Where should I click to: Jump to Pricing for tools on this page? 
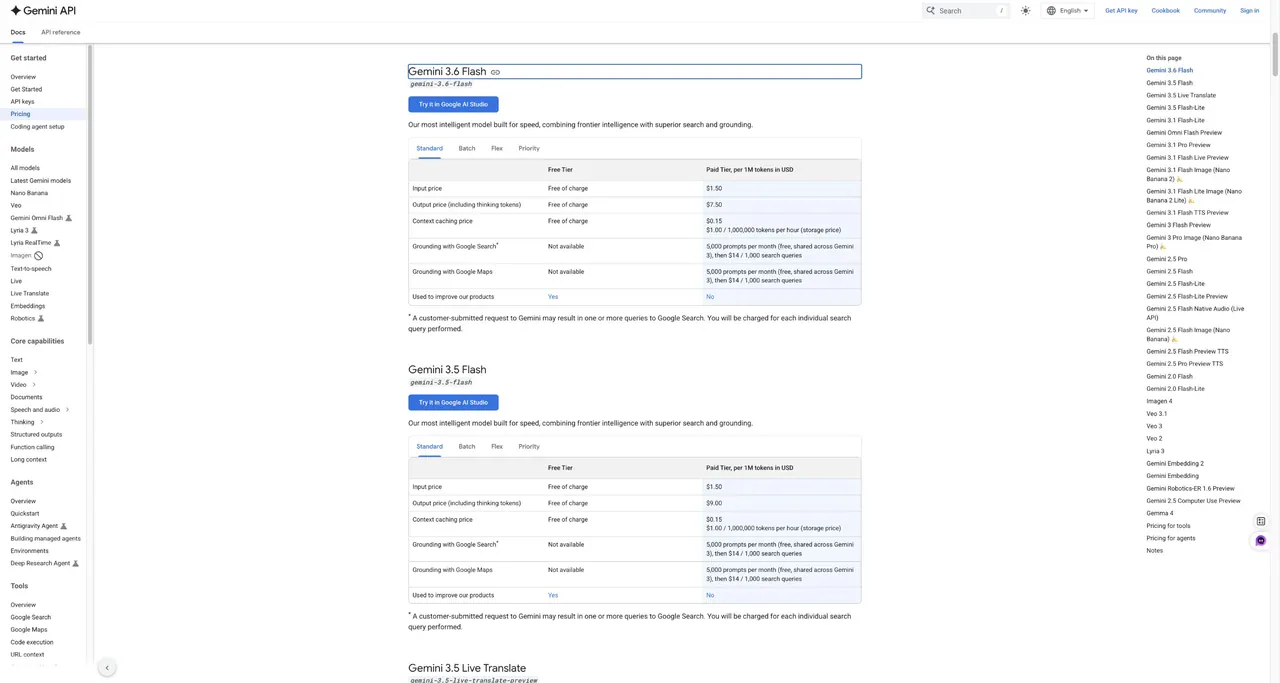point(1168,526)
